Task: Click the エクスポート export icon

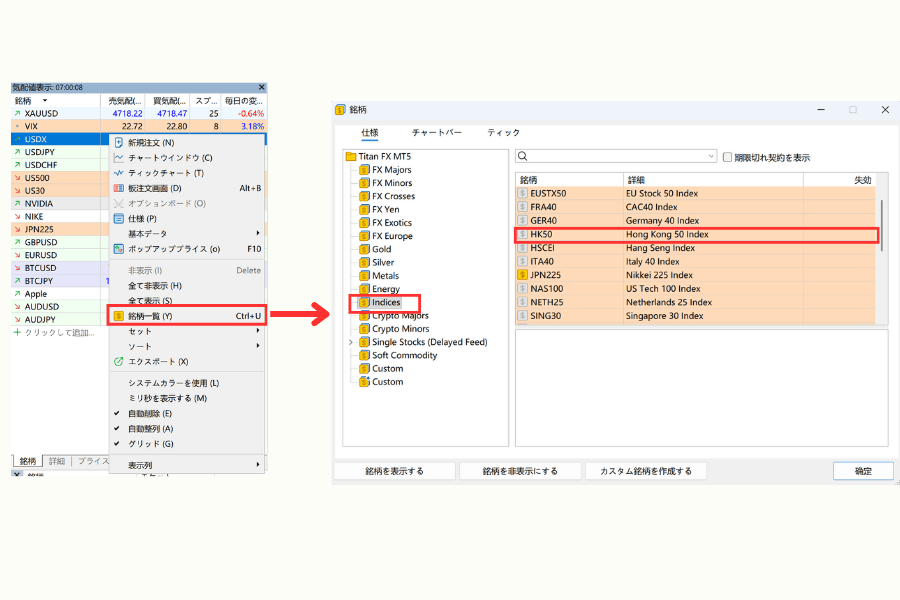Action: pos(119,362)
